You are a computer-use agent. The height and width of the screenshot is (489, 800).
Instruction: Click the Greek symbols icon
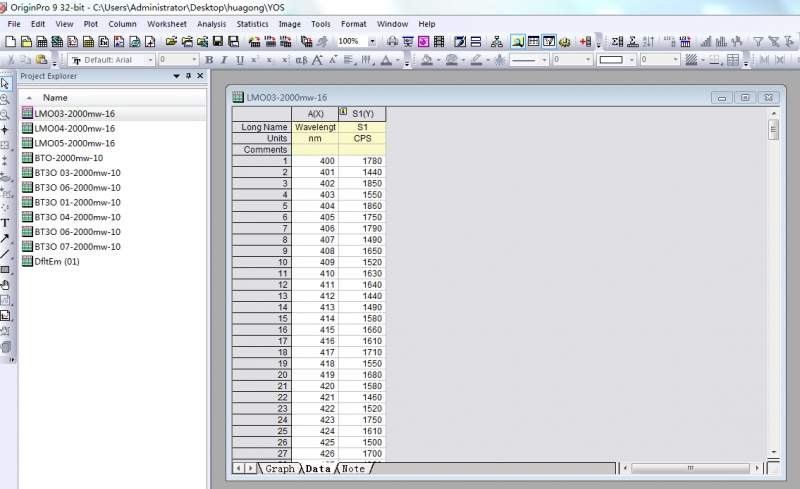click(x=301, y=60)
